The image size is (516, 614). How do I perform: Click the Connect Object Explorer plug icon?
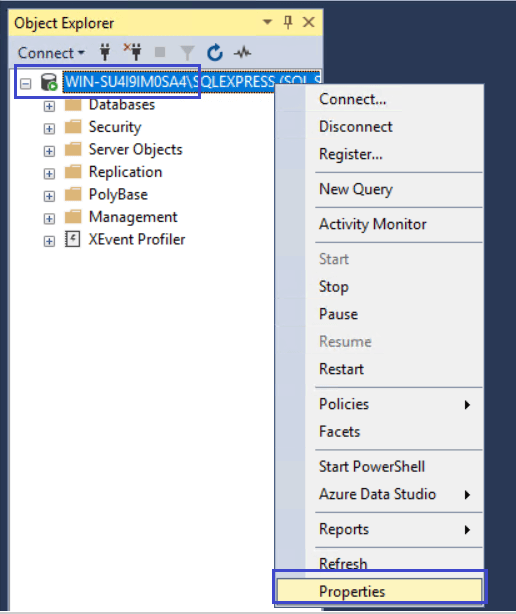point(105,52)
